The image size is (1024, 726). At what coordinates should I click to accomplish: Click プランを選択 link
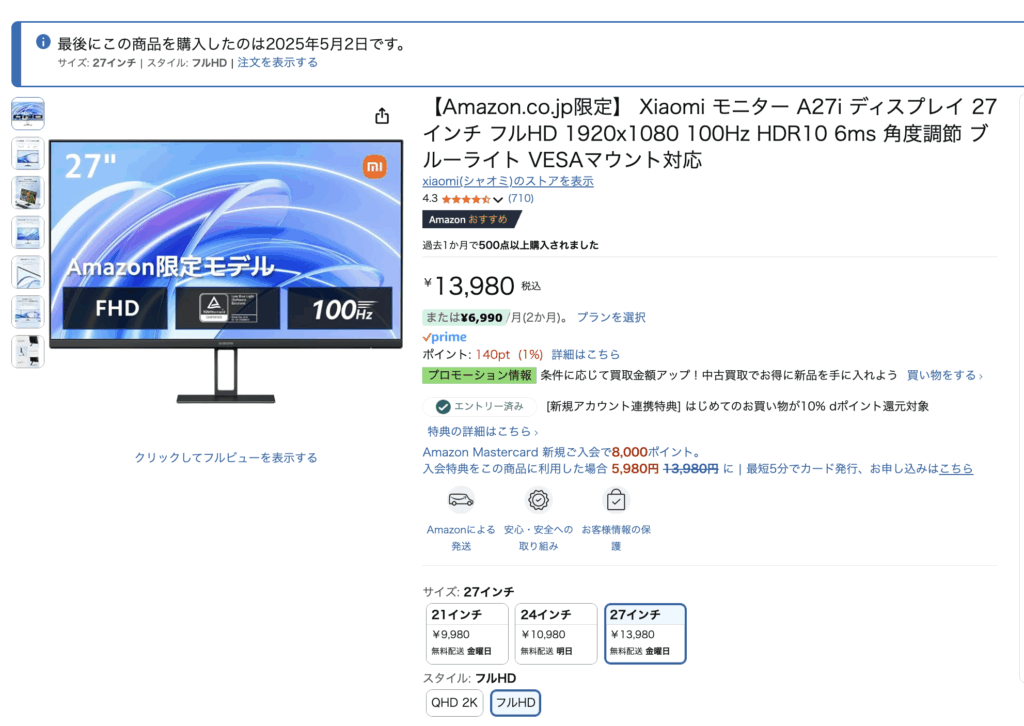[x=611, y=317]
